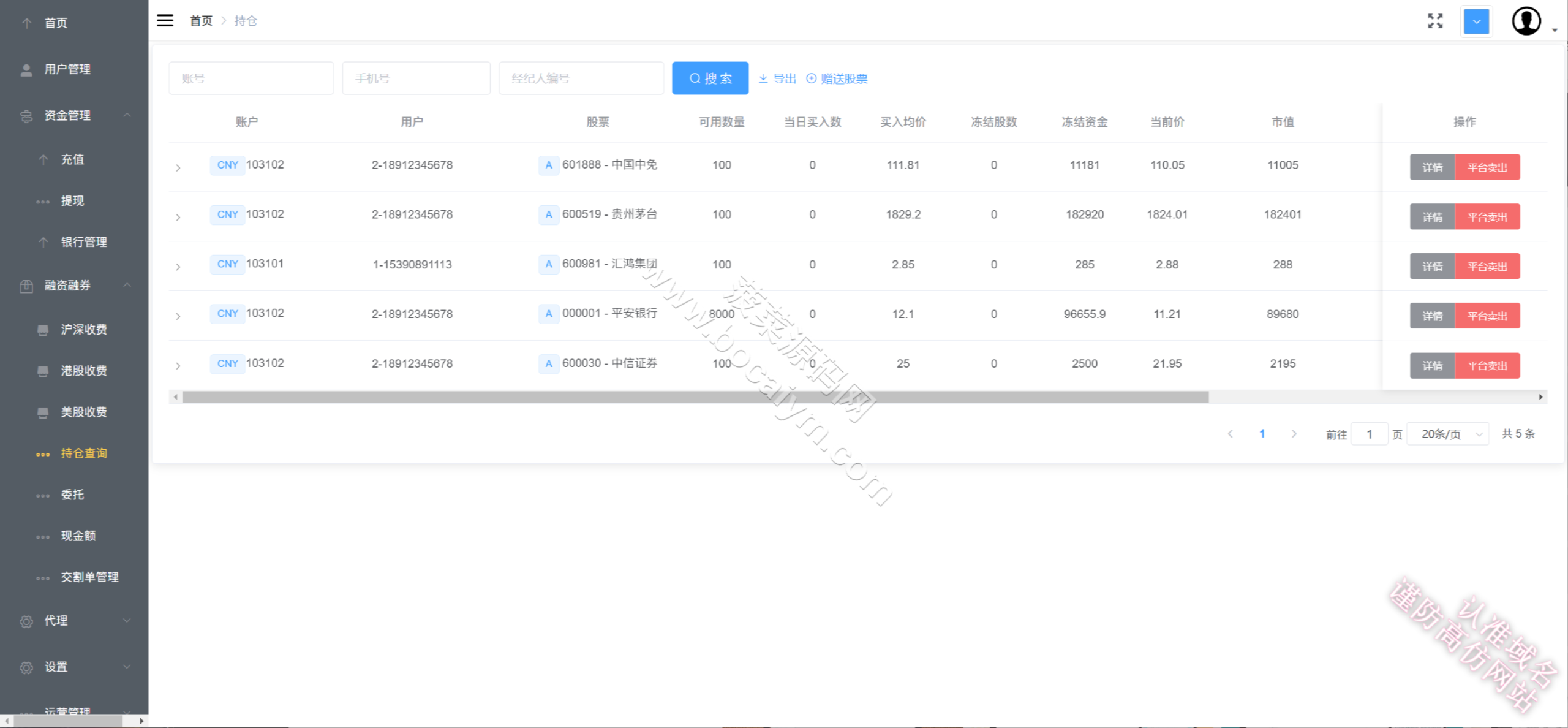The height and width of the screenshot is (728, 1568).
Task: Select page 1 in pagination
Action: (1262, 434)
